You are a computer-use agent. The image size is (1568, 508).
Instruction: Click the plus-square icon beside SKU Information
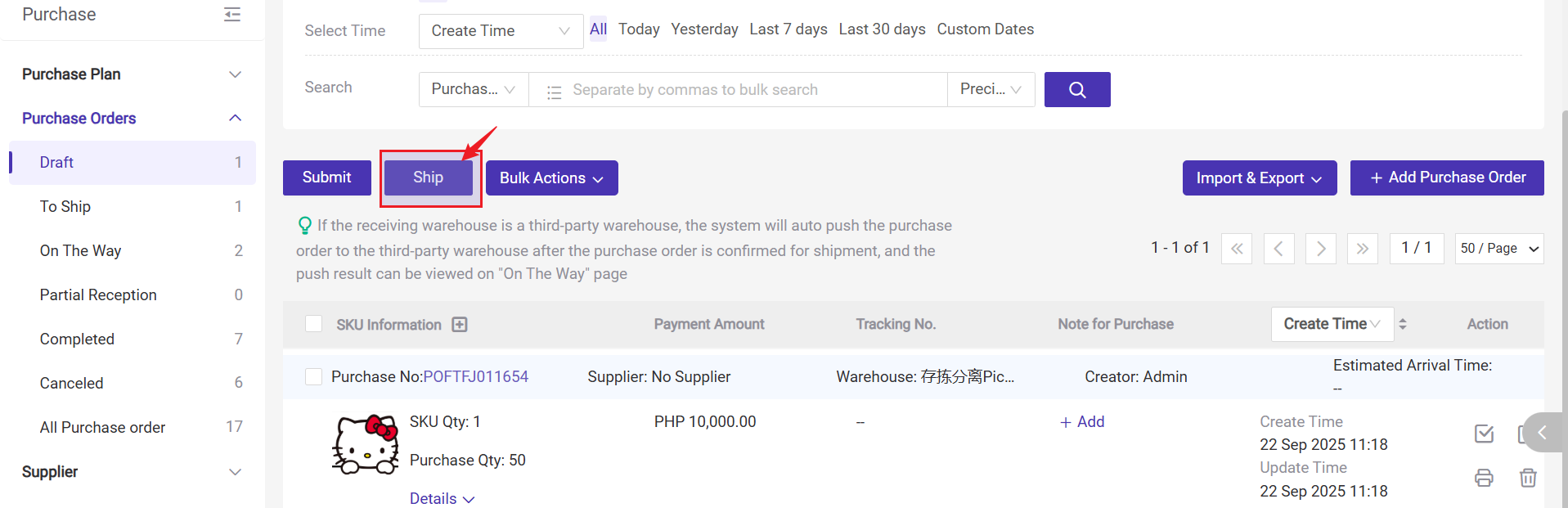(x=460, y=325)
